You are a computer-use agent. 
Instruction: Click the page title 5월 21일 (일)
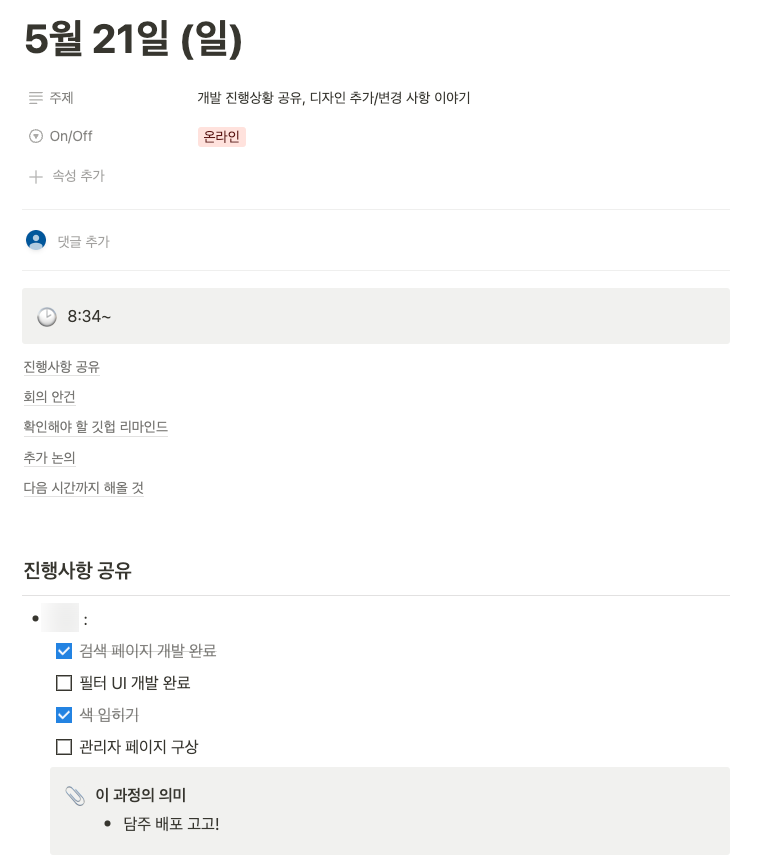[133, 40]
